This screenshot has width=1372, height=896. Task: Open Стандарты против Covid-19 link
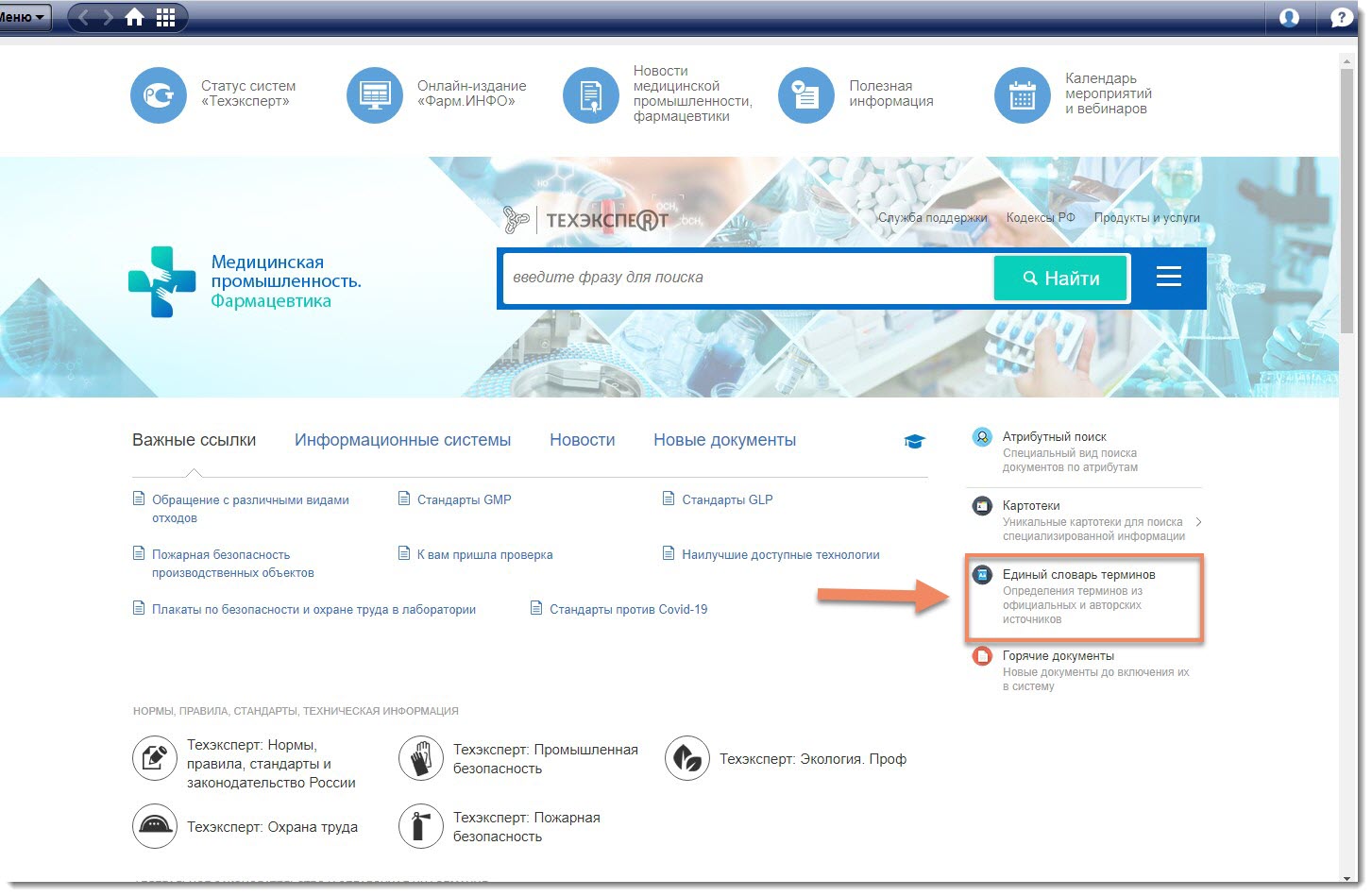tap(629, 609)
